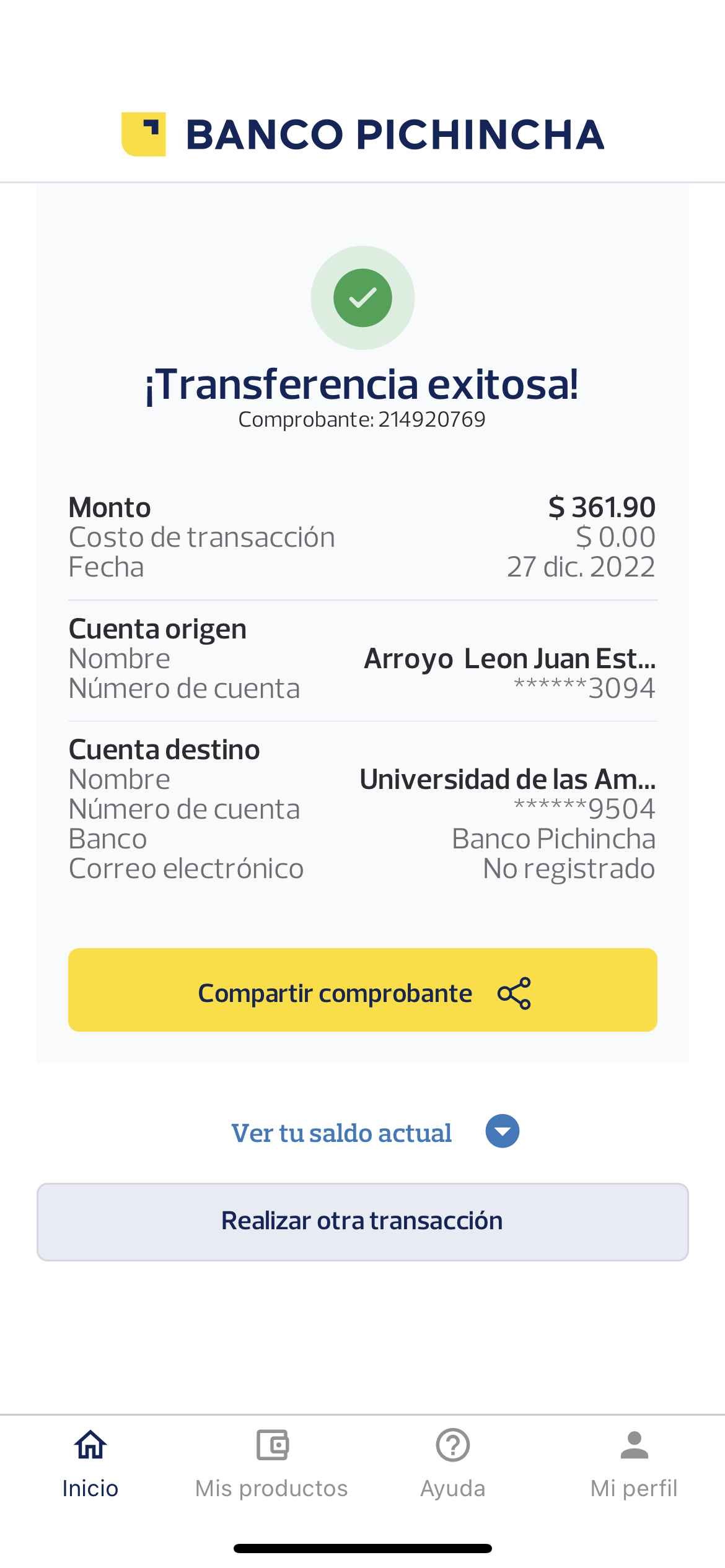The width and height of the screenshot is (725, 1568).
Task: Tap the Mi perfil person icon
Action: [x=634, y=1445]
